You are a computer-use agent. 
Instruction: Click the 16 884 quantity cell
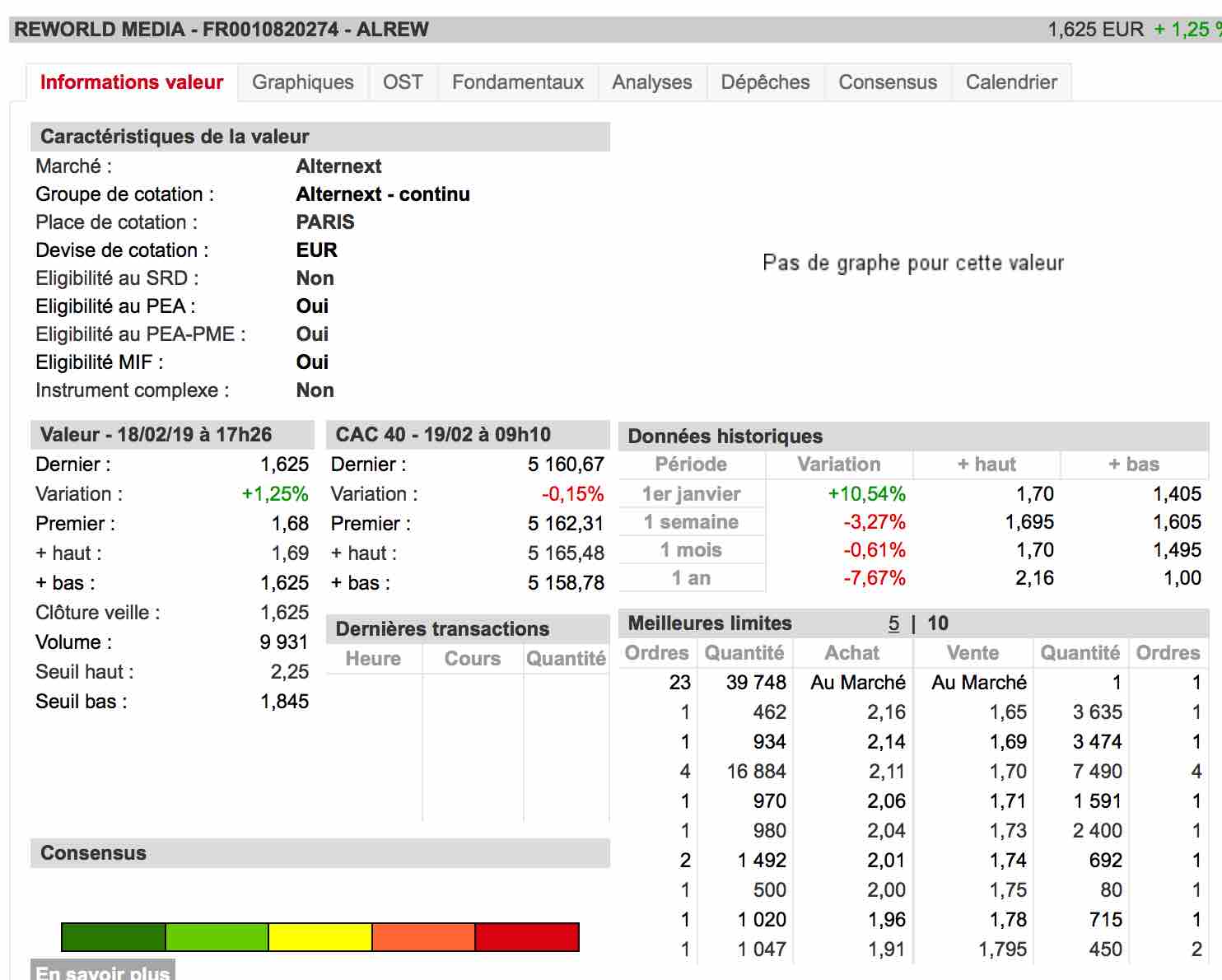tap(756, 772)
